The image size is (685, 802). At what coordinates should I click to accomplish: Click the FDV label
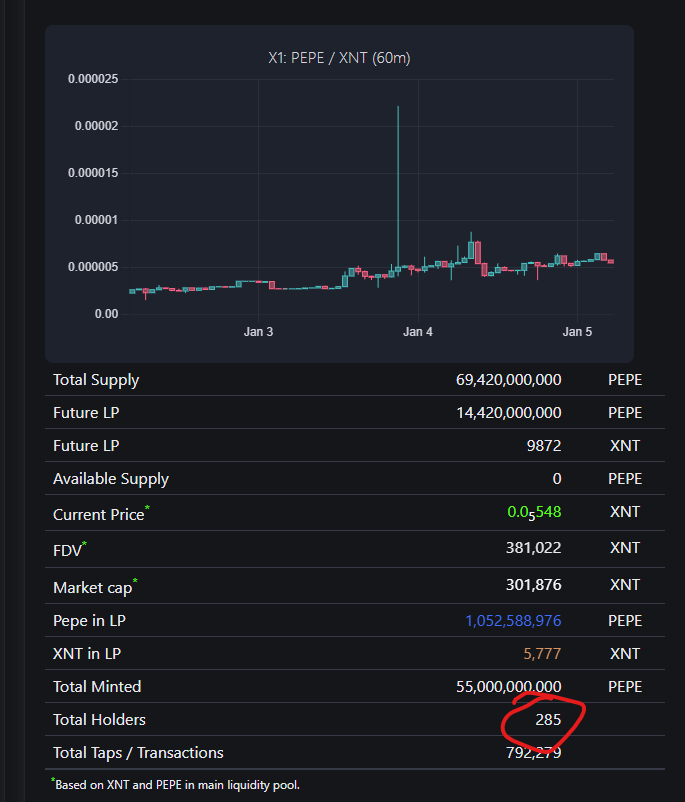tap(70, 550)
